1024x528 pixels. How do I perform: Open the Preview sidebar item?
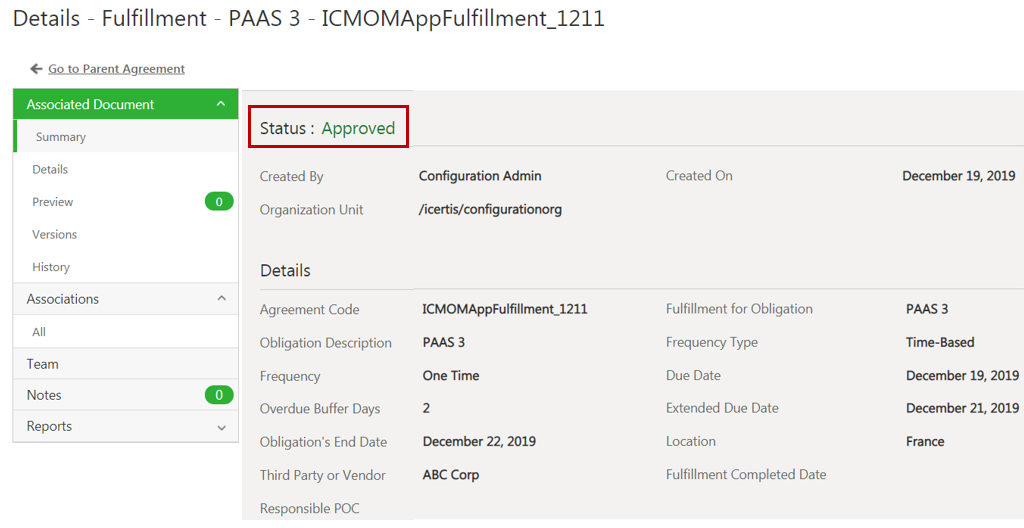point(53,202)
